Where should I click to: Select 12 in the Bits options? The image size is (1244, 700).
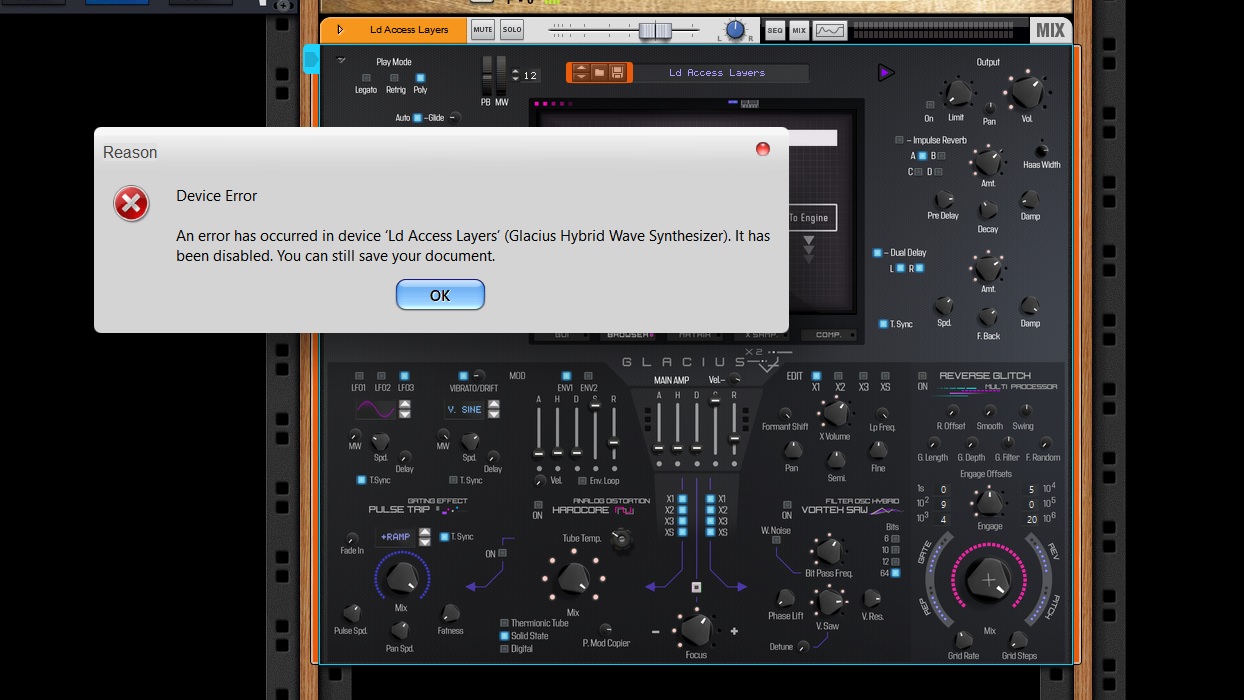[895, 561]
